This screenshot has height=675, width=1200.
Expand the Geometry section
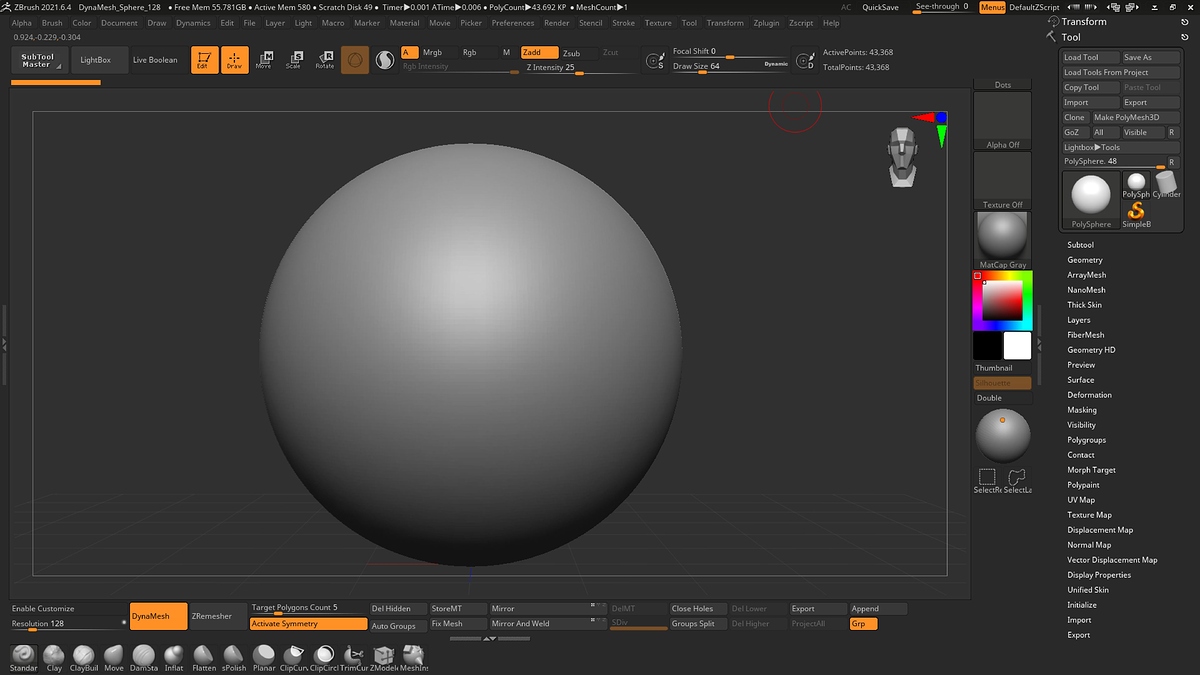(x=1085, y=260)
